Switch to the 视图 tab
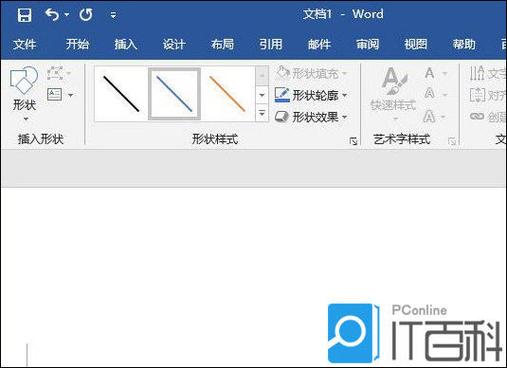This screenshot has height=368, width=507. point(416,44)
